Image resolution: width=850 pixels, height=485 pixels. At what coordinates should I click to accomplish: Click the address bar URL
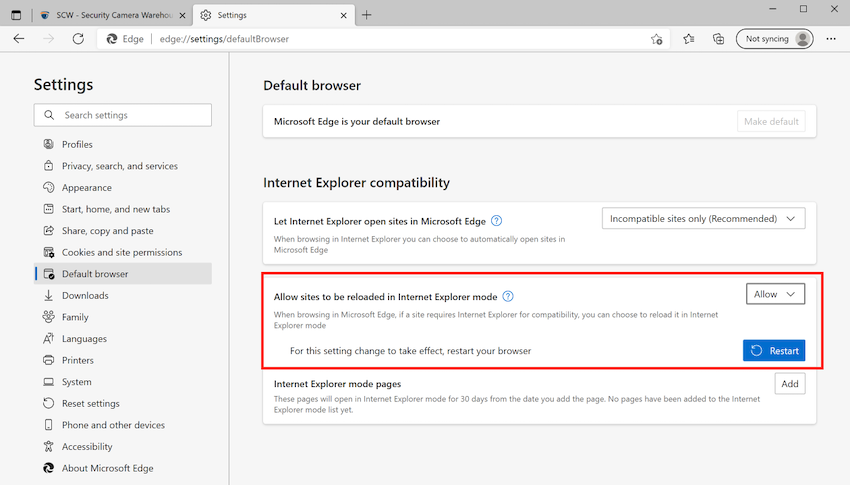[224, 39]
